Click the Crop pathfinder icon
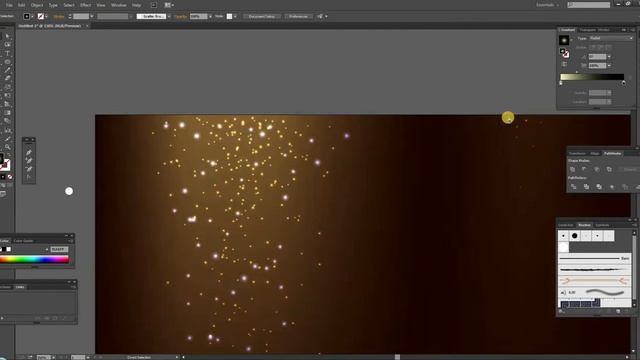 [x=611, y=187]
